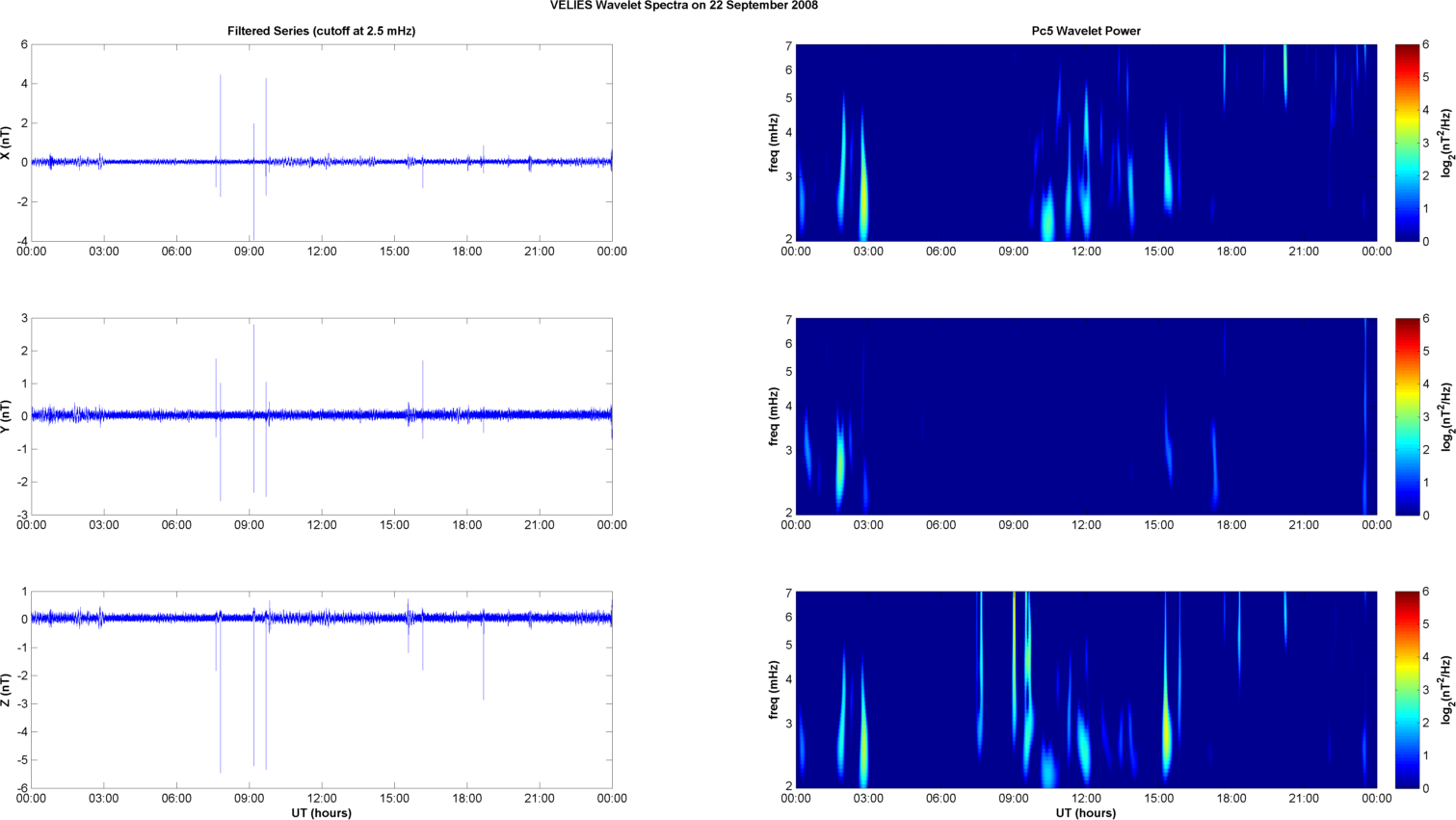Click the top colorbar's 'log2(nT²/Hz)' label

(x=1447, y=143)
